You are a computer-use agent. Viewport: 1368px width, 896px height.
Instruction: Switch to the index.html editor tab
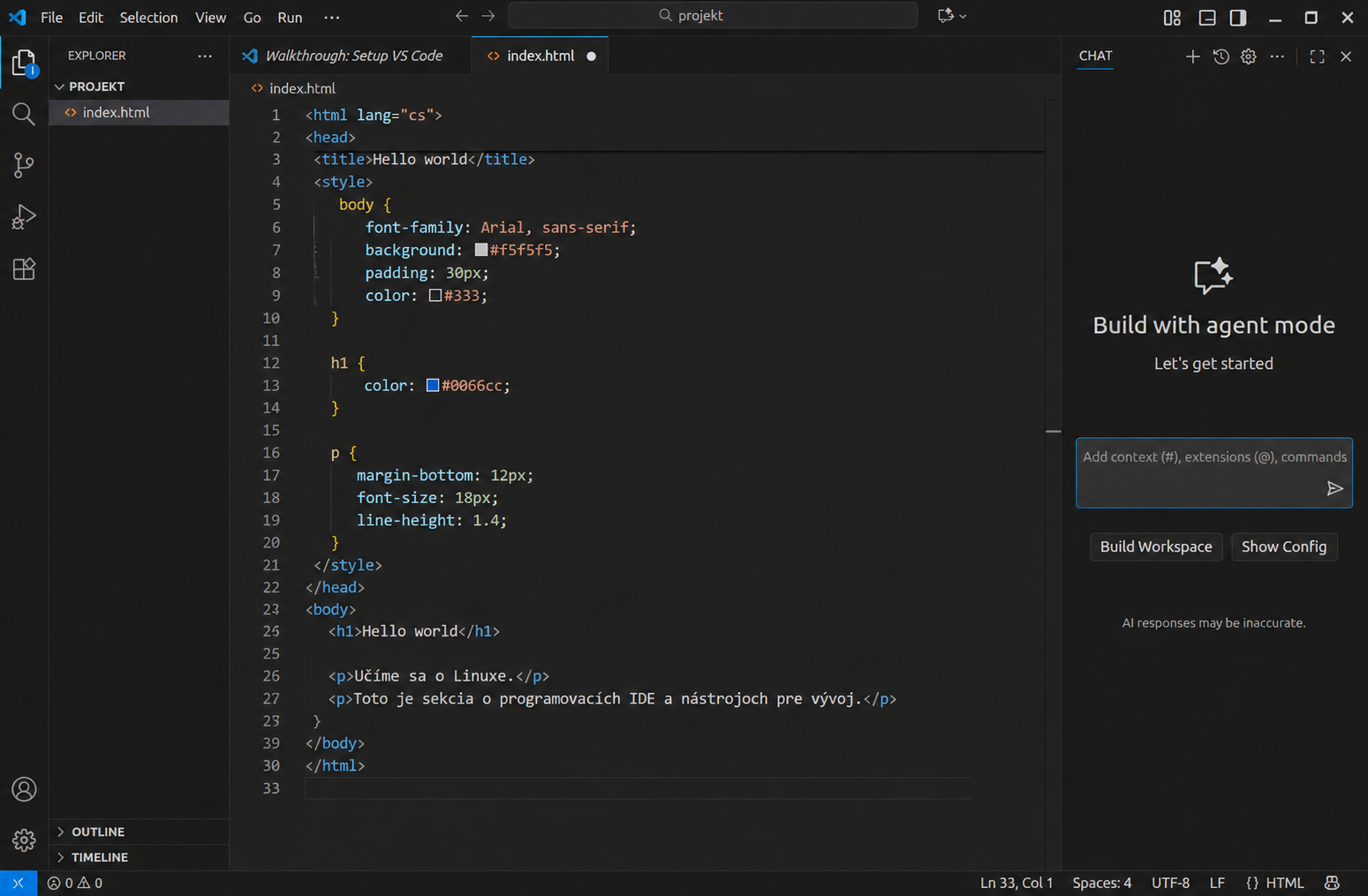tap(540, 56)
